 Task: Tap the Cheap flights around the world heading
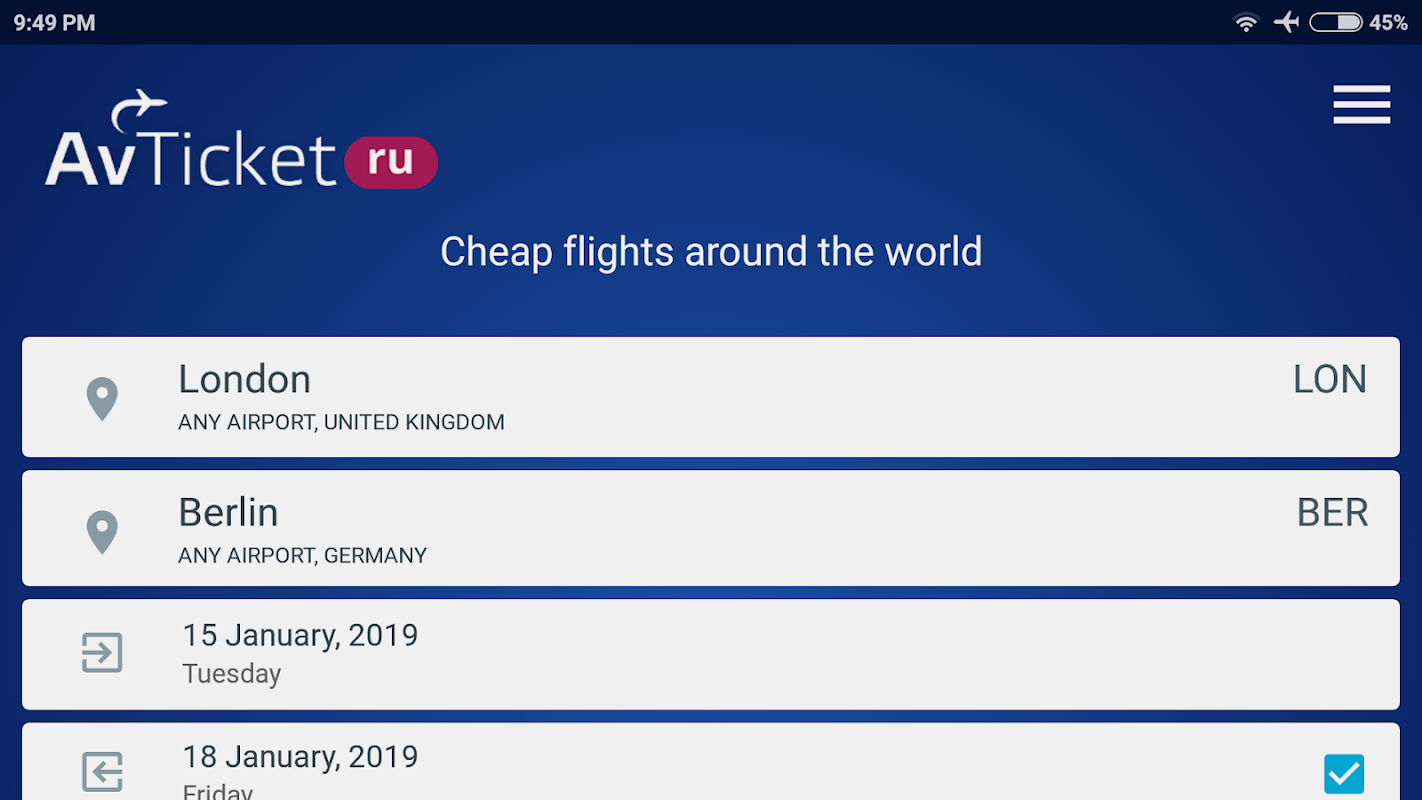pos(711,252)
